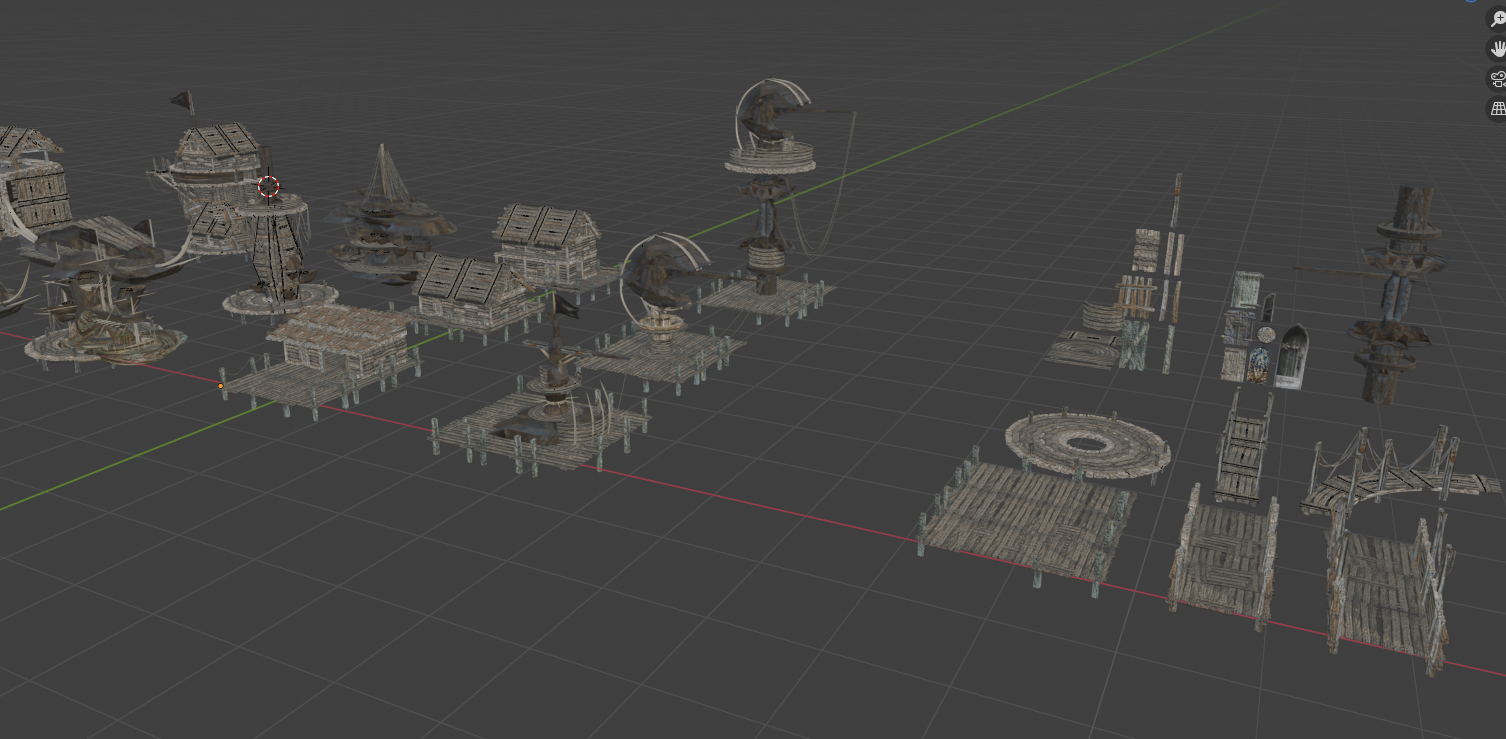Select the narrow wooden stair ramp
The height and width of the screenshot is (739, 1506).
click(1241, 448)
